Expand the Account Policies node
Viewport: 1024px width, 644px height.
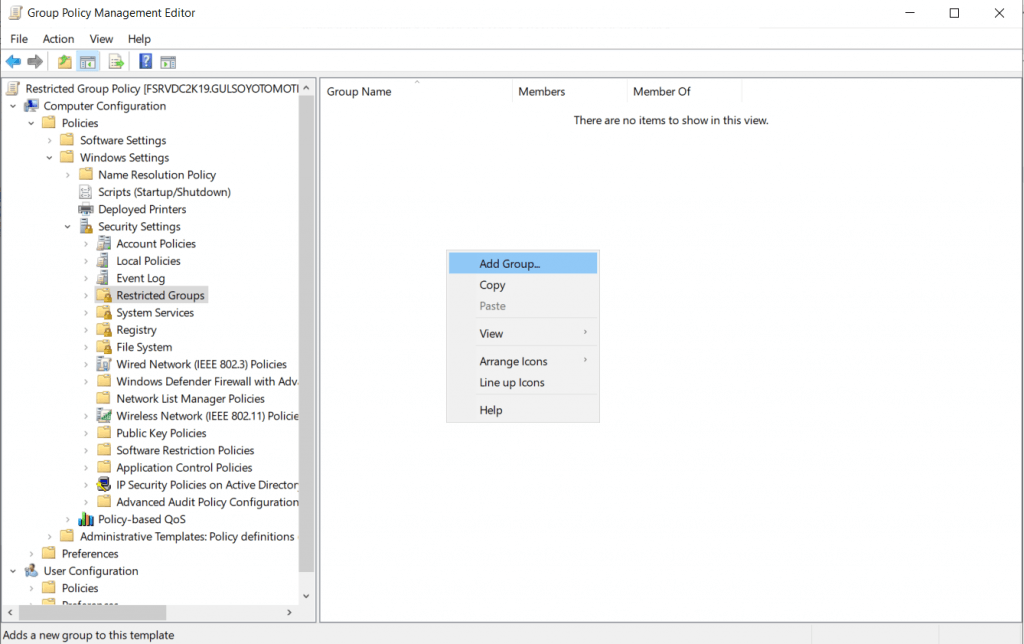[x=86, y=244]
